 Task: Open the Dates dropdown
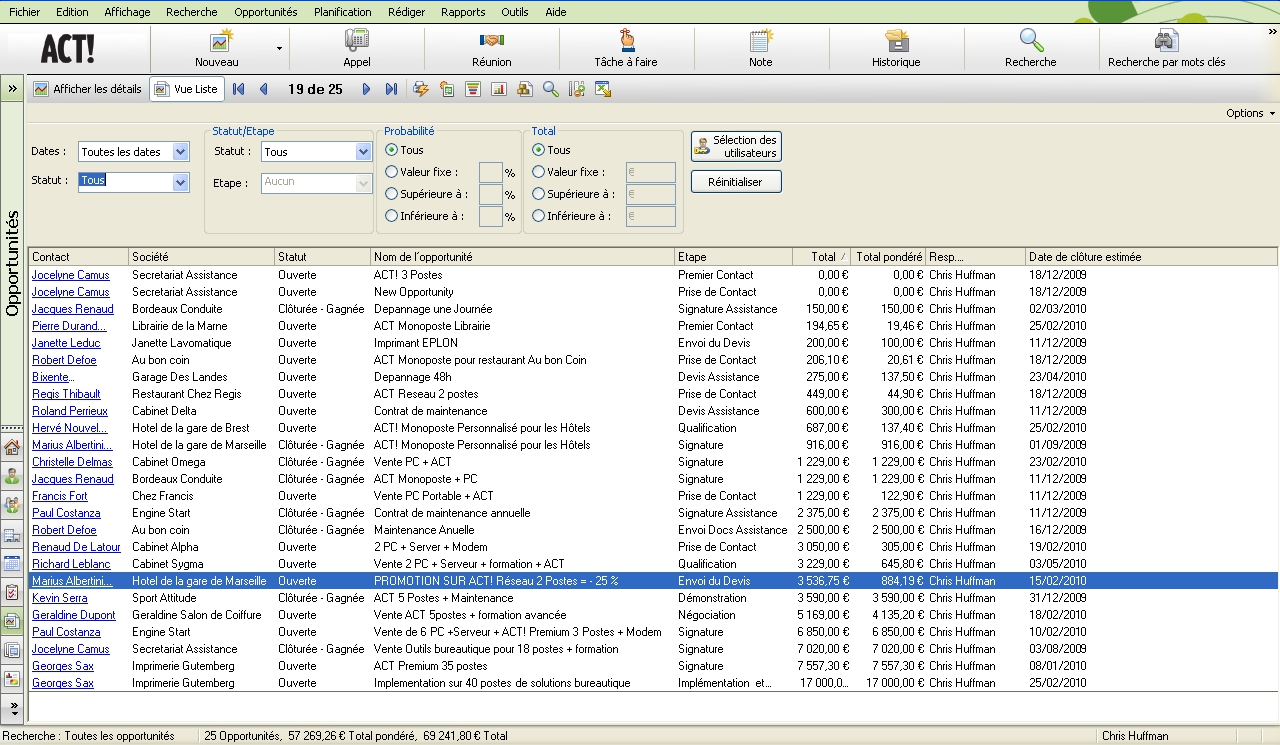point(180,152)
